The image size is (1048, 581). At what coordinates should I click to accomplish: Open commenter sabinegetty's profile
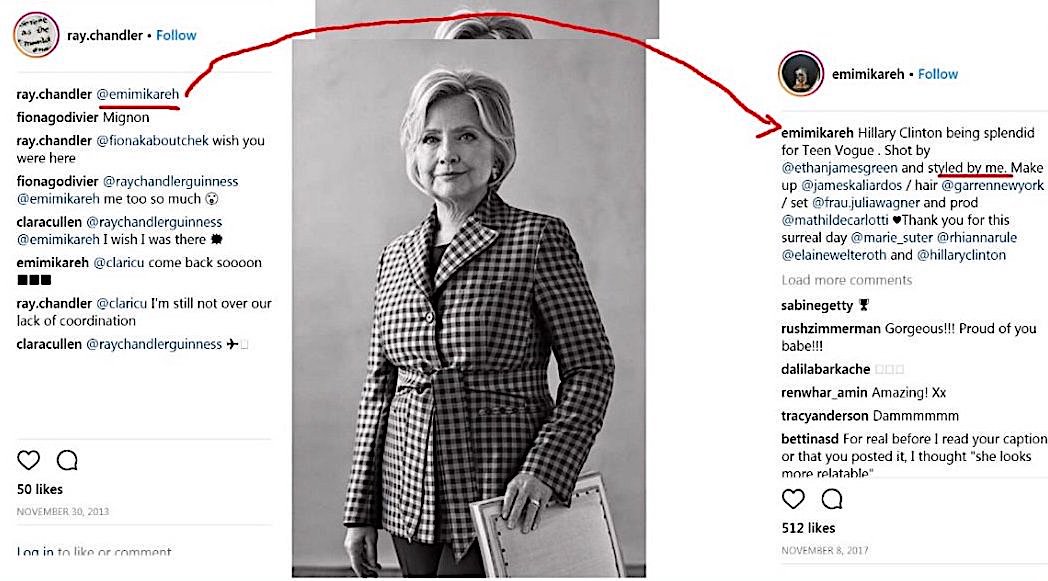[x=816, y=305]
